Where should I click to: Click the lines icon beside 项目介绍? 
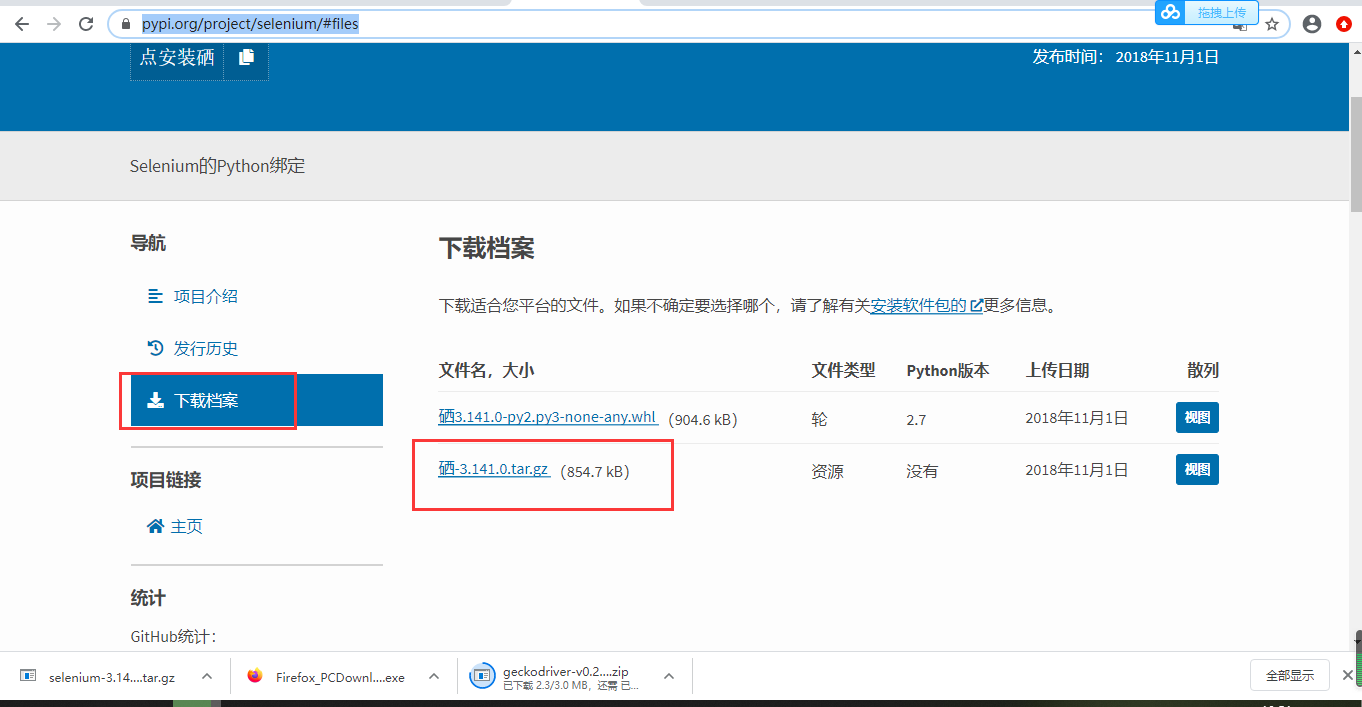pos(155,296)
